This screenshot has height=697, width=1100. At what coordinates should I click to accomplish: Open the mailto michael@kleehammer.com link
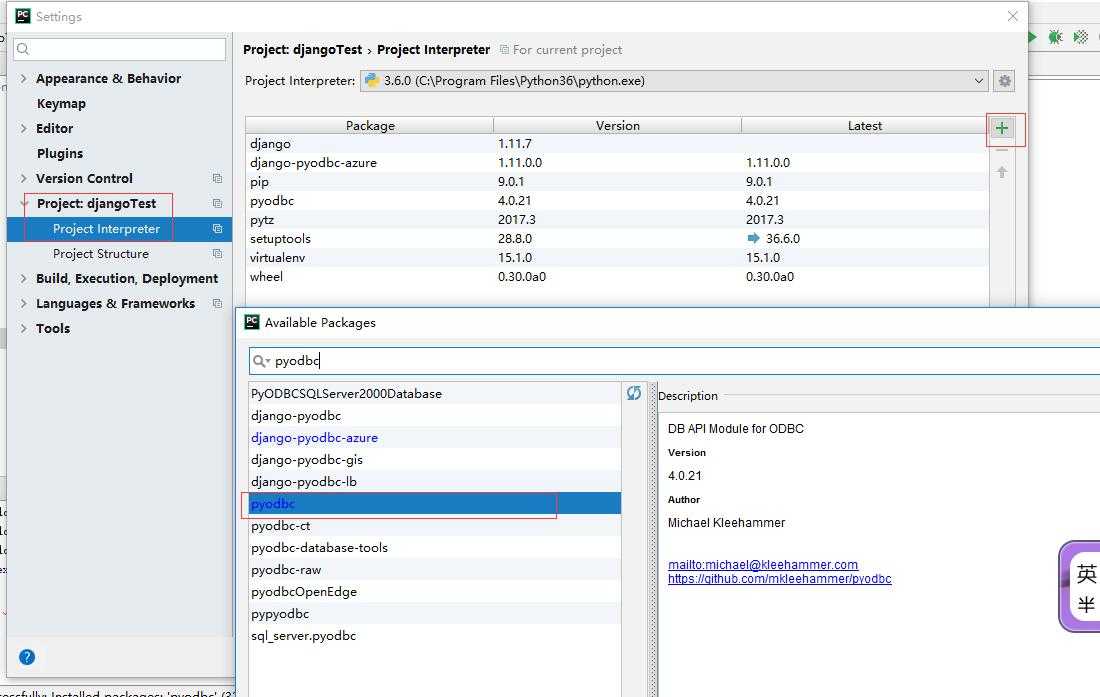coord(763,564)
